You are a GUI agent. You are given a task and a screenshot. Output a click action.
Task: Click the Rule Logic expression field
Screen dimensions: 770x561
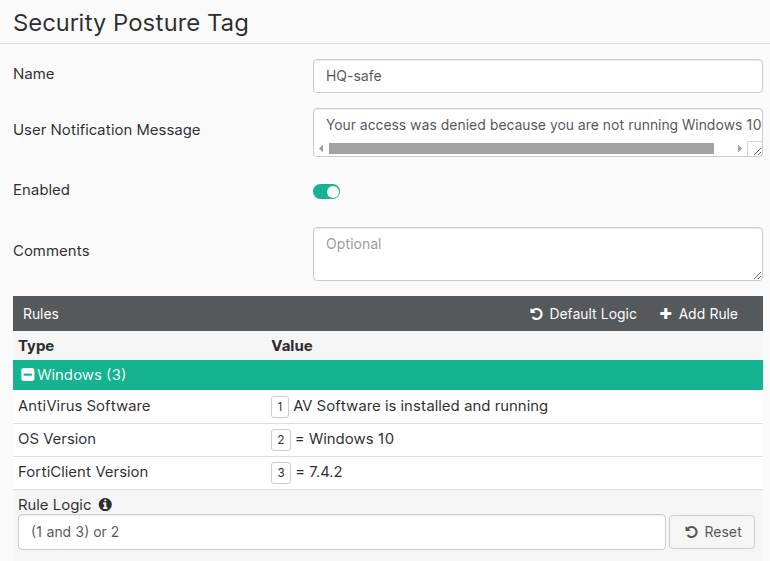(341, 532)
